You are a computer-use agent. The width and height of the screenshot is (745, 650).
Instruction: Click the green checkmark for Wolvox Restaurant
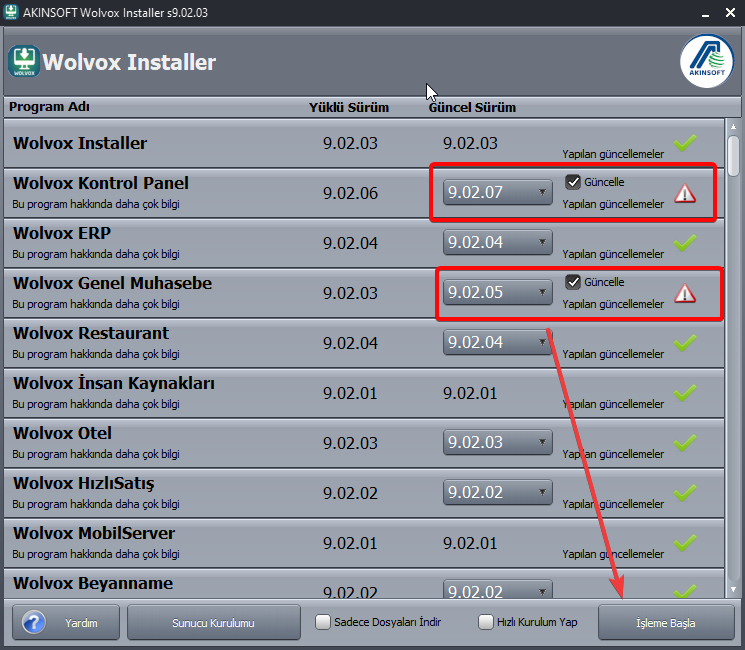click(x=685, y=343)
